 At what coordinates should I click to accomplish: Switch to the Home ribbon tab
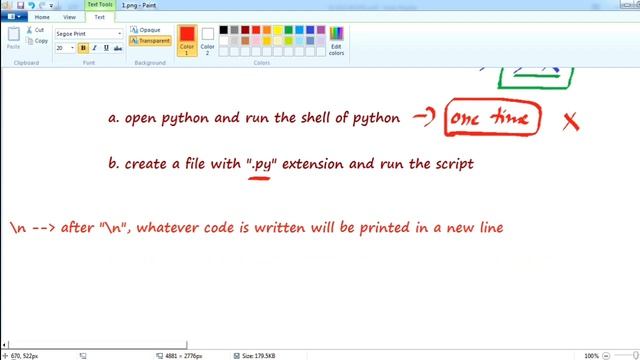coord(42,17)
